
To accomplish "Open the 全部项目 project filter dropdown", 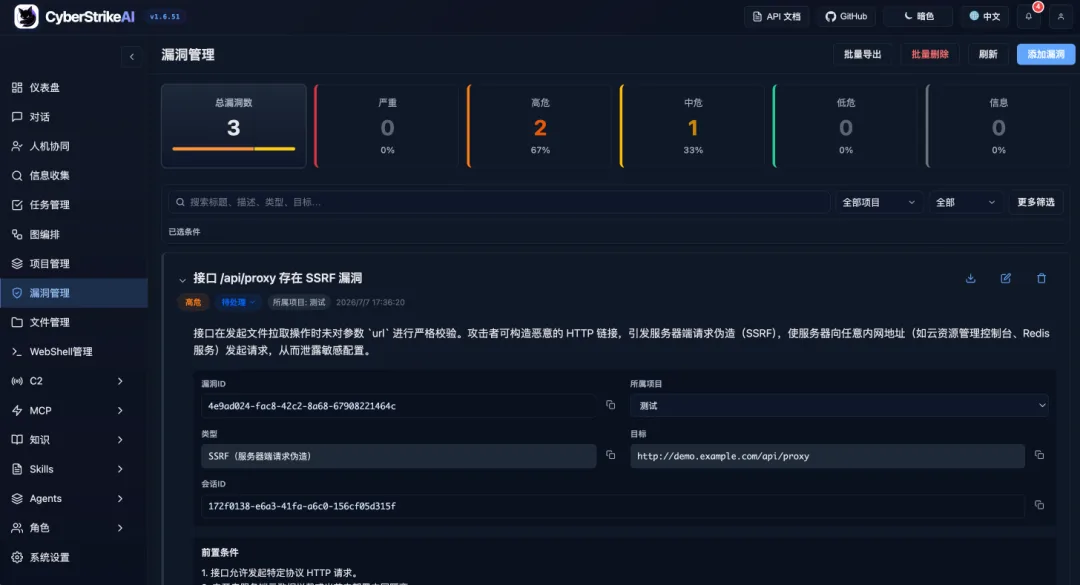I will click(x=878, y=202).
